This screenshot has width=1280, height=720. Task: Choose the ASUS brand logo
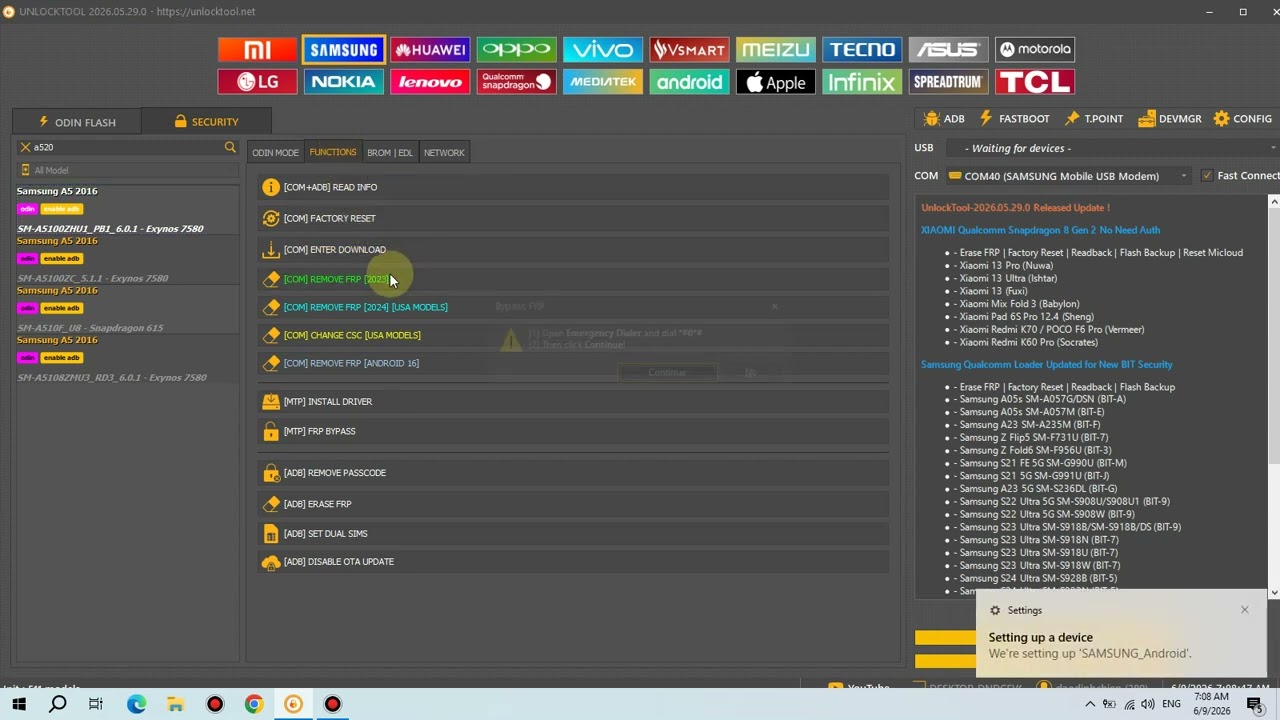click(948, 49)
